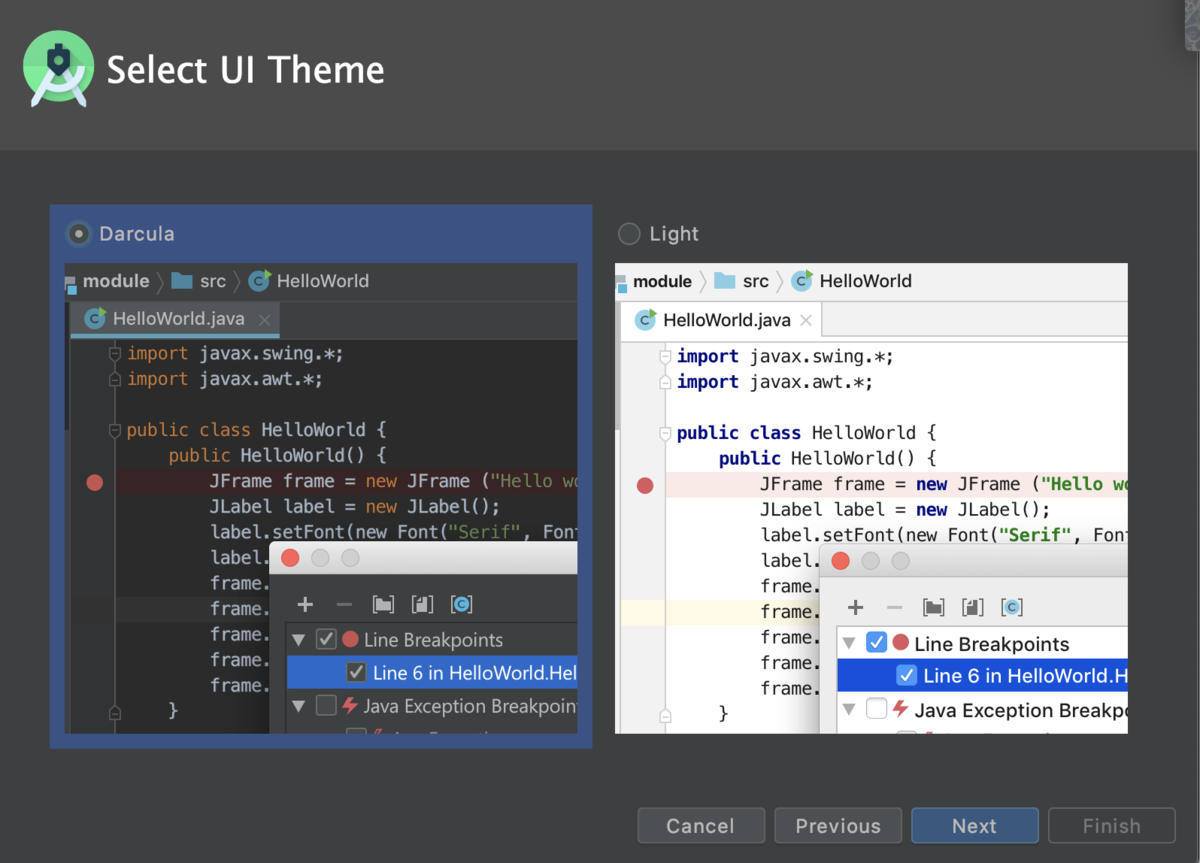This screenshot has height=863, width=1200.
Task: Click group-by-file icon in Light breakpoints toolbar
Action: (x=972, y=607)
